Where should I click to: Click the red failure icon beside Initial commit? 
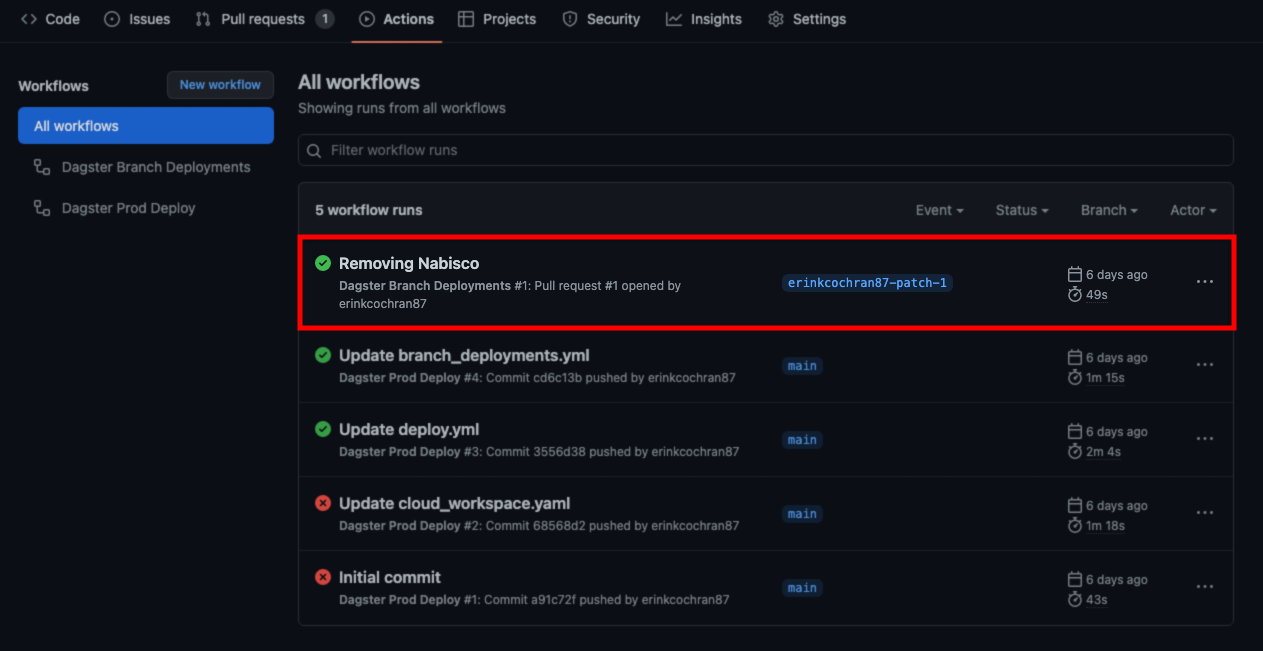pos(322,577)
